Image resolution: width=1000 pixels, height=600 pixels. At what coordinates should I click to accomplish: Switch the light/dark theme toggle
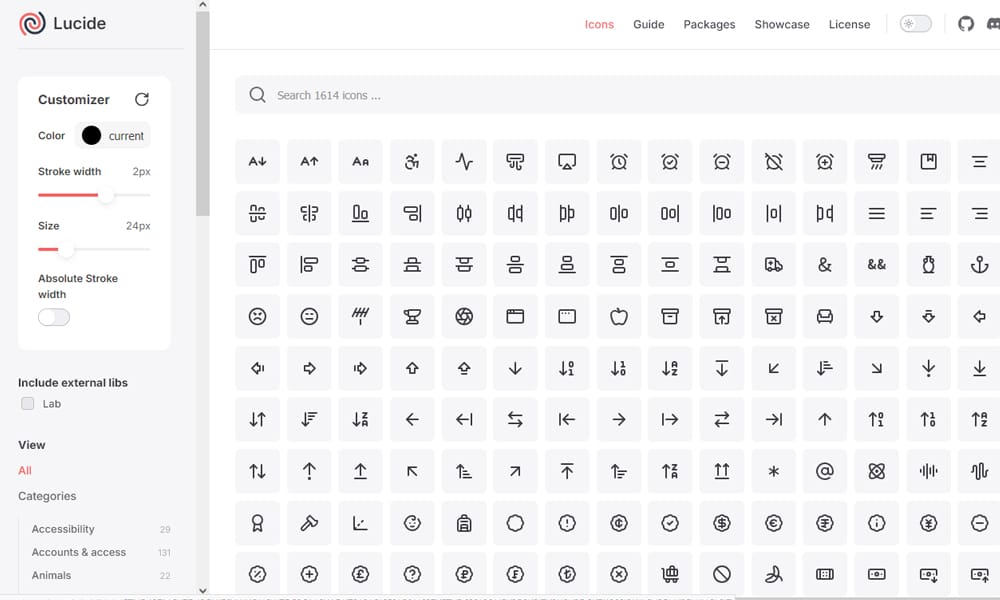pyautogui.click(x=914, y=23)
